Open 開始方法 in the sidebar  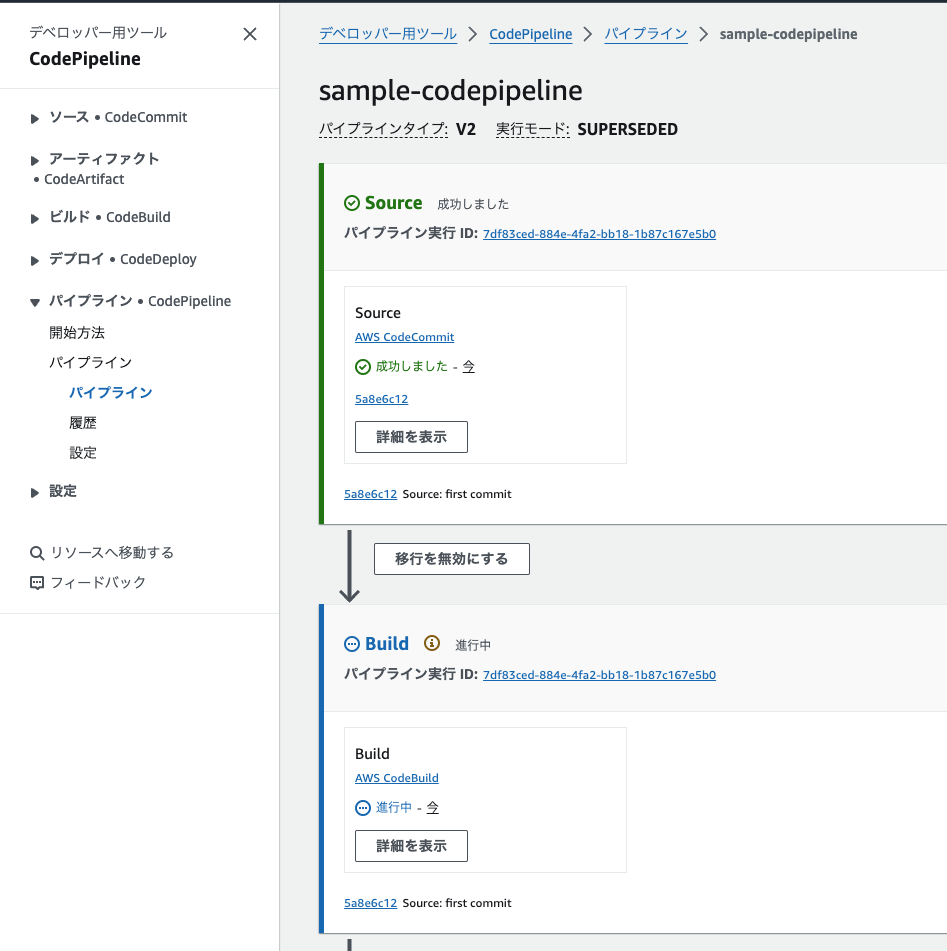pyautogui.click(x=77, y=332)
